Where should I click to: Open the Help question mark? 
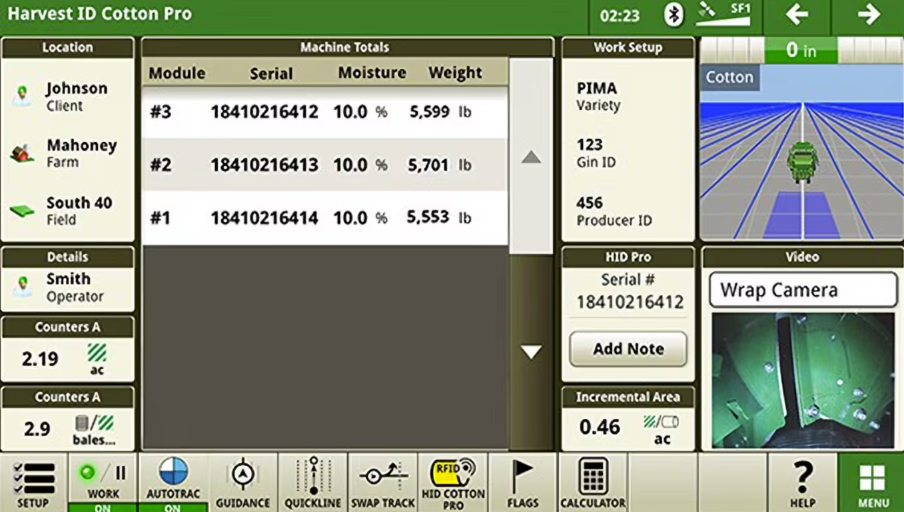pos(803,483)
